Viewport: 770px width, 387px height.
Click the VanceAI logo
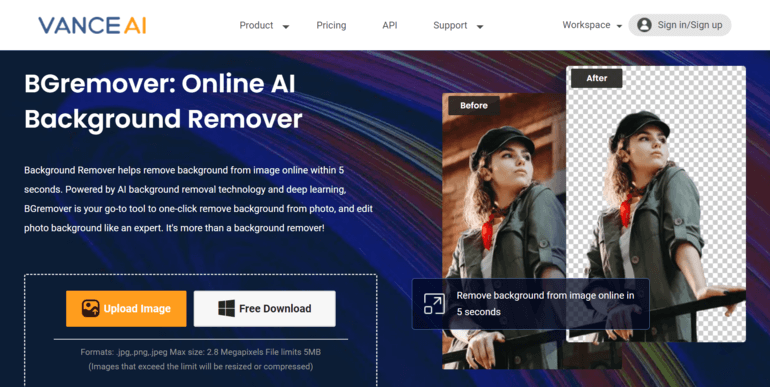click(x=92, y=26)
